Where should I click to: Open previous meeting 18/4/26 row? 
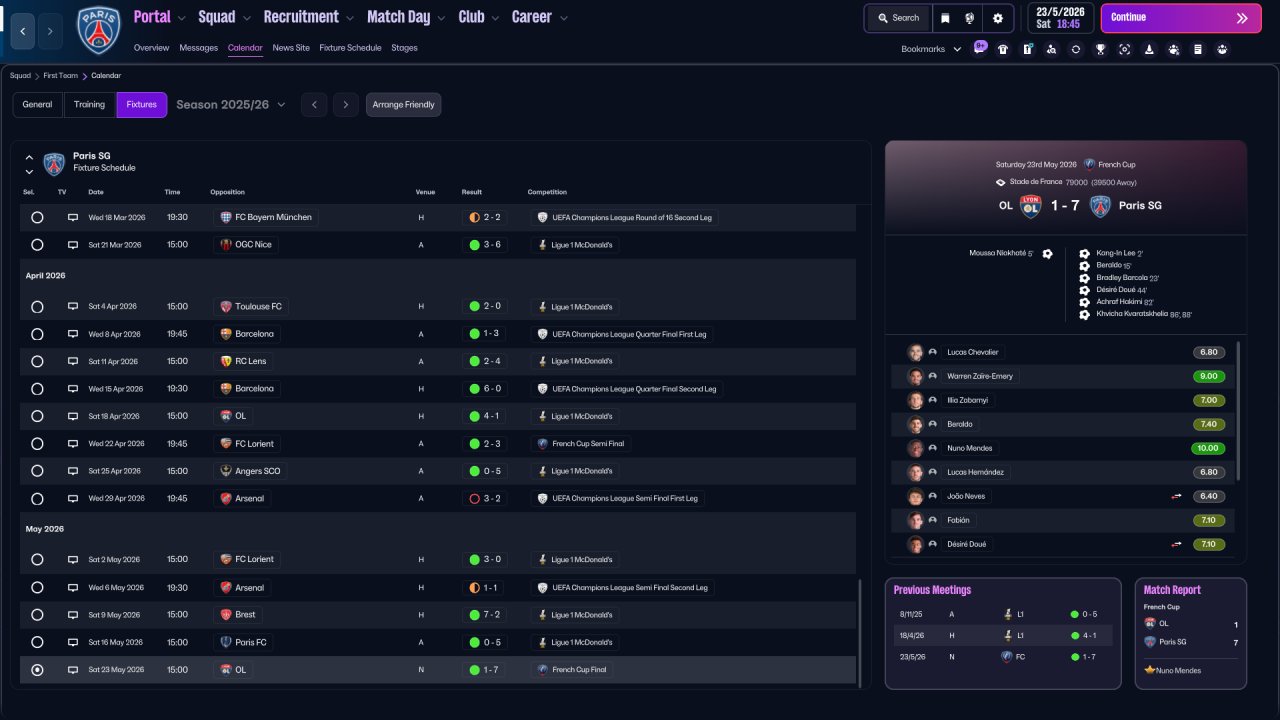[x=1003, y=635]
